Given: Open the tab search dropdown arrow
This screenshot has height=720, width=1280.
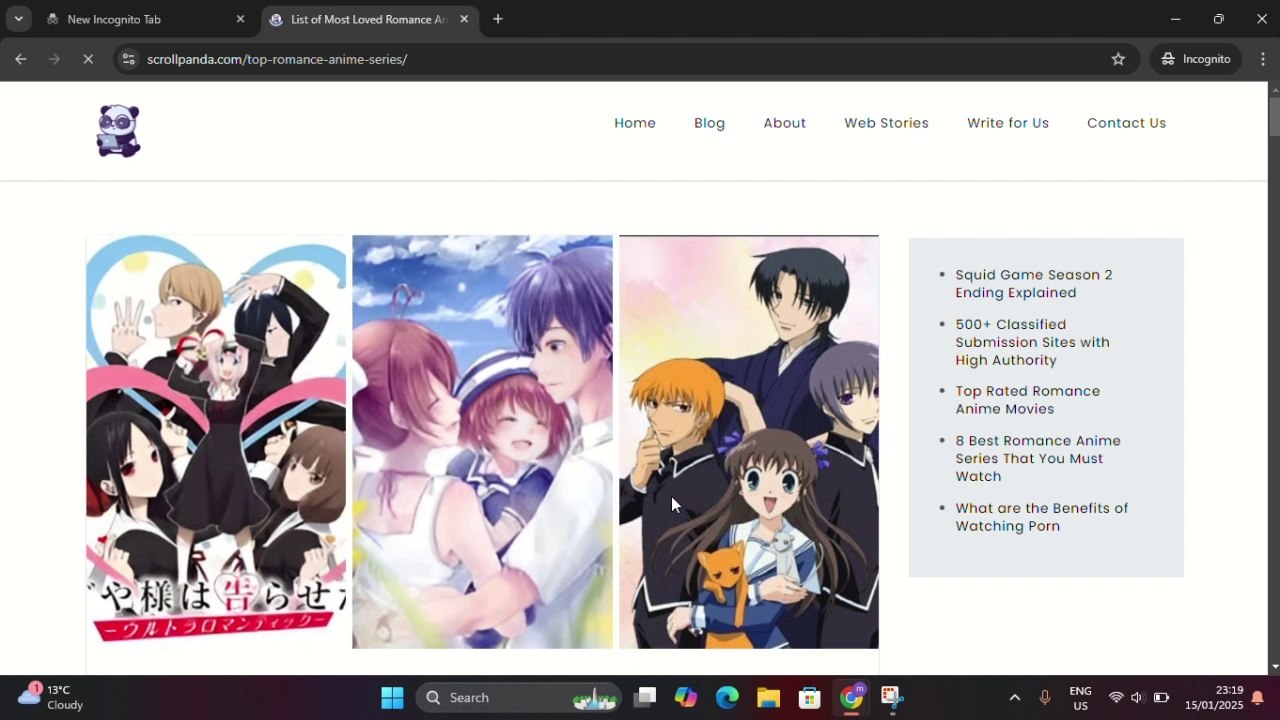Looking at the screenshot, I should tap(18, 19).
